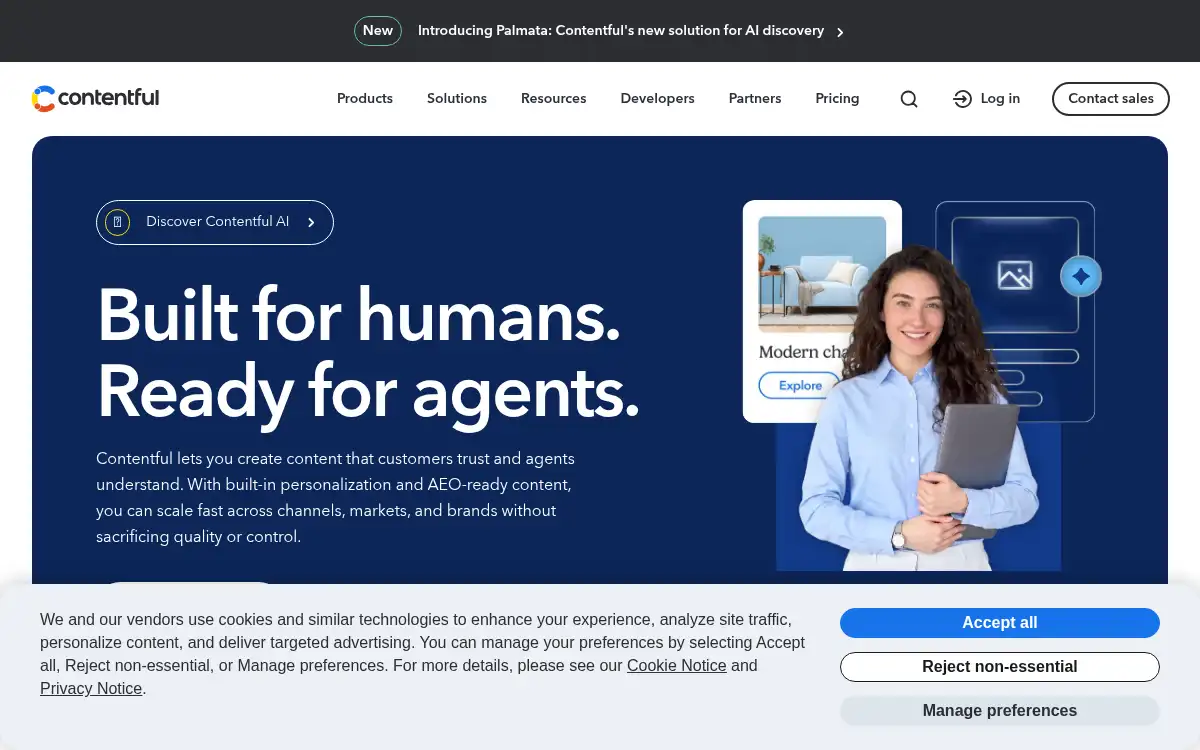1200x750 pixels.
Task: Click the Log in arrow icon
Action: coord(962,99)
